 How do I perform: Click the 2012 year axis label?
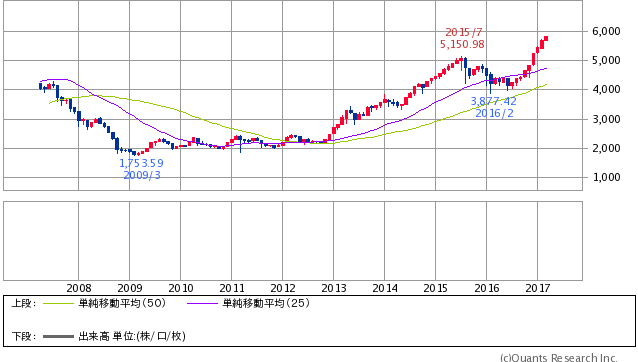coord(283,288)
